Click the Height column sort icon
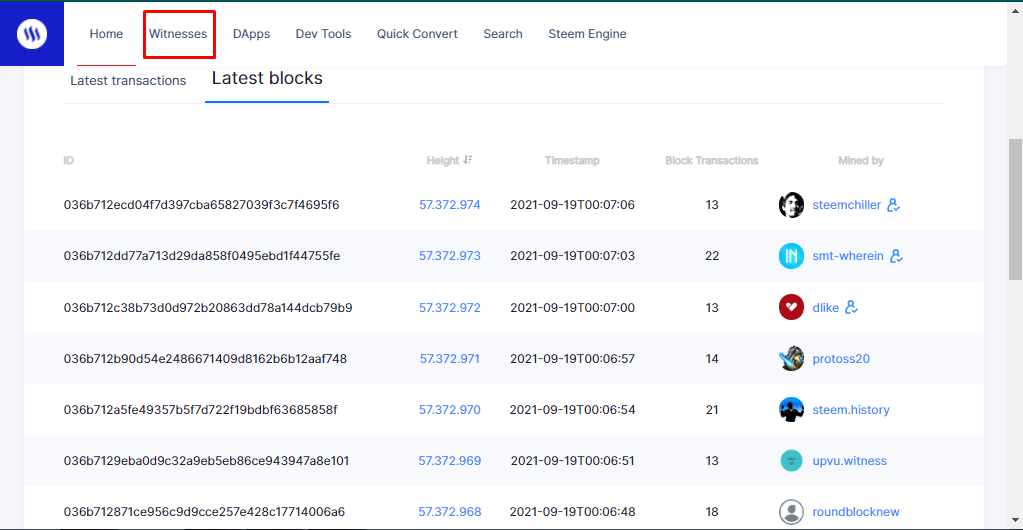This screenshot has width=1023, height=530. pyautogui.click(x=468, y=160)
